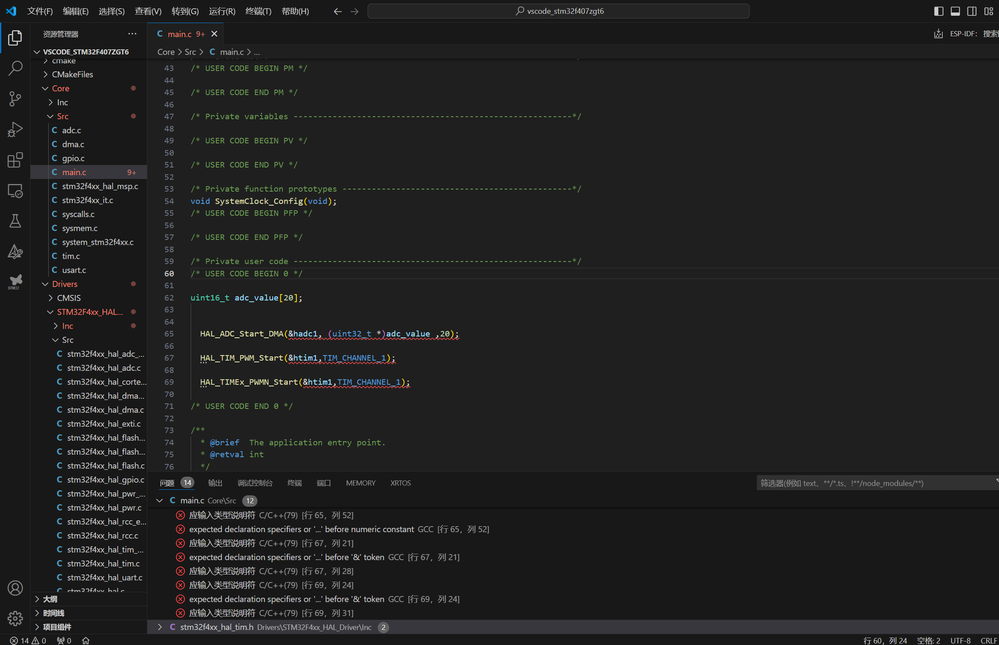Toggle the secondary side bar layout button
The image size is (999, 645).
(972, 11)
